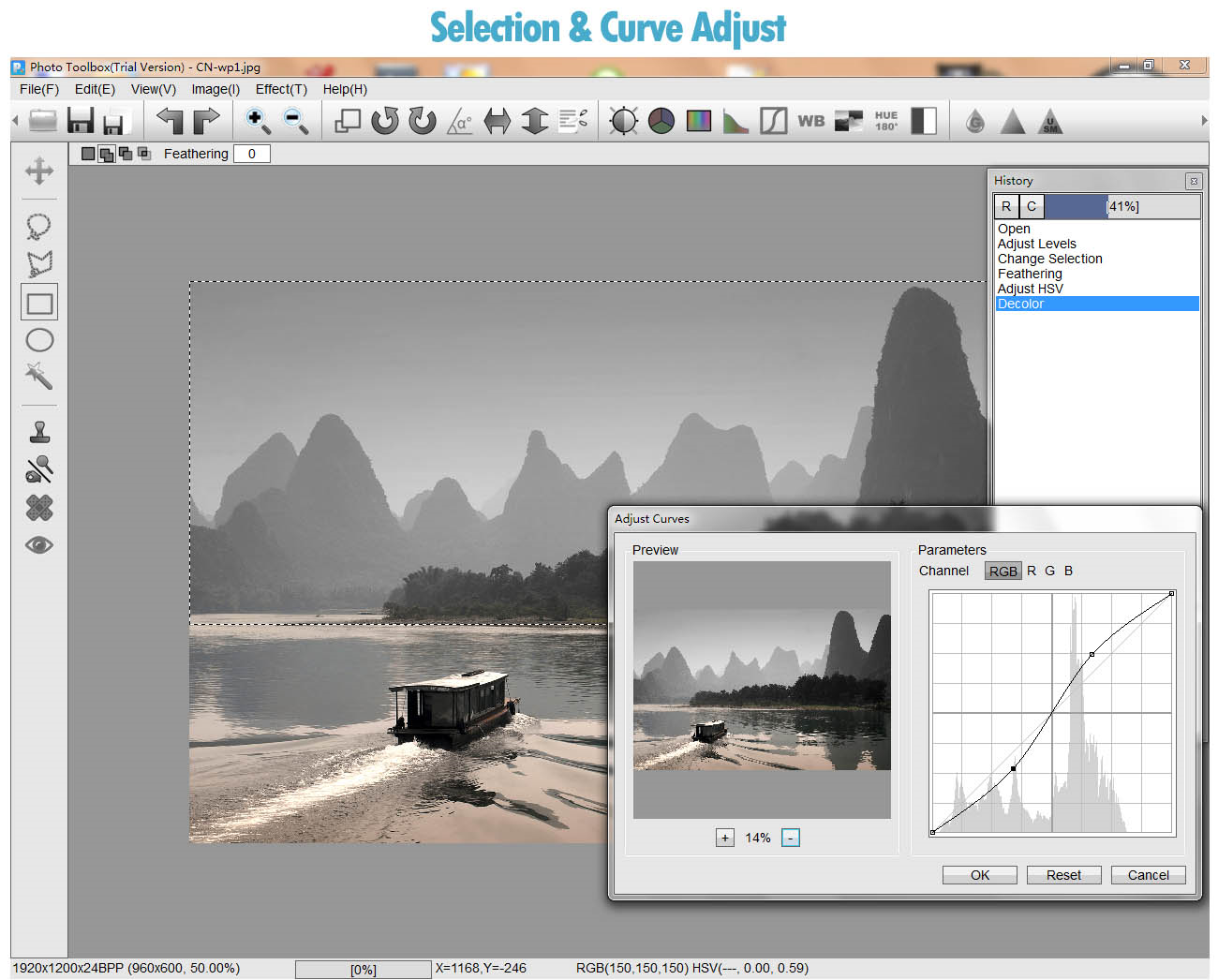Select the Magic Wand tool
Viewport: 1218px width, 980px height.
[x=38, y=376]
